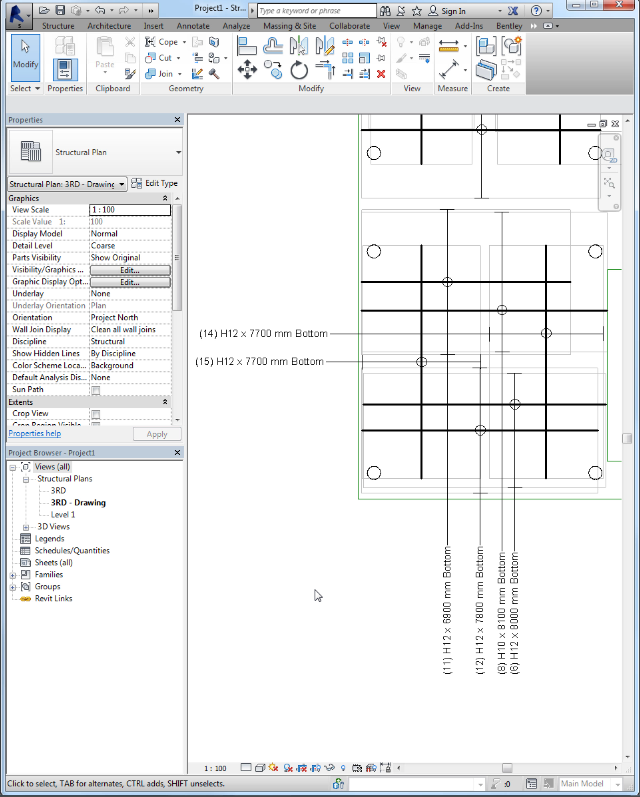Screen dimensions: 640x797
Task: Click the Temporary Hide/Isolate glasses icon
Action: [329, 768]
